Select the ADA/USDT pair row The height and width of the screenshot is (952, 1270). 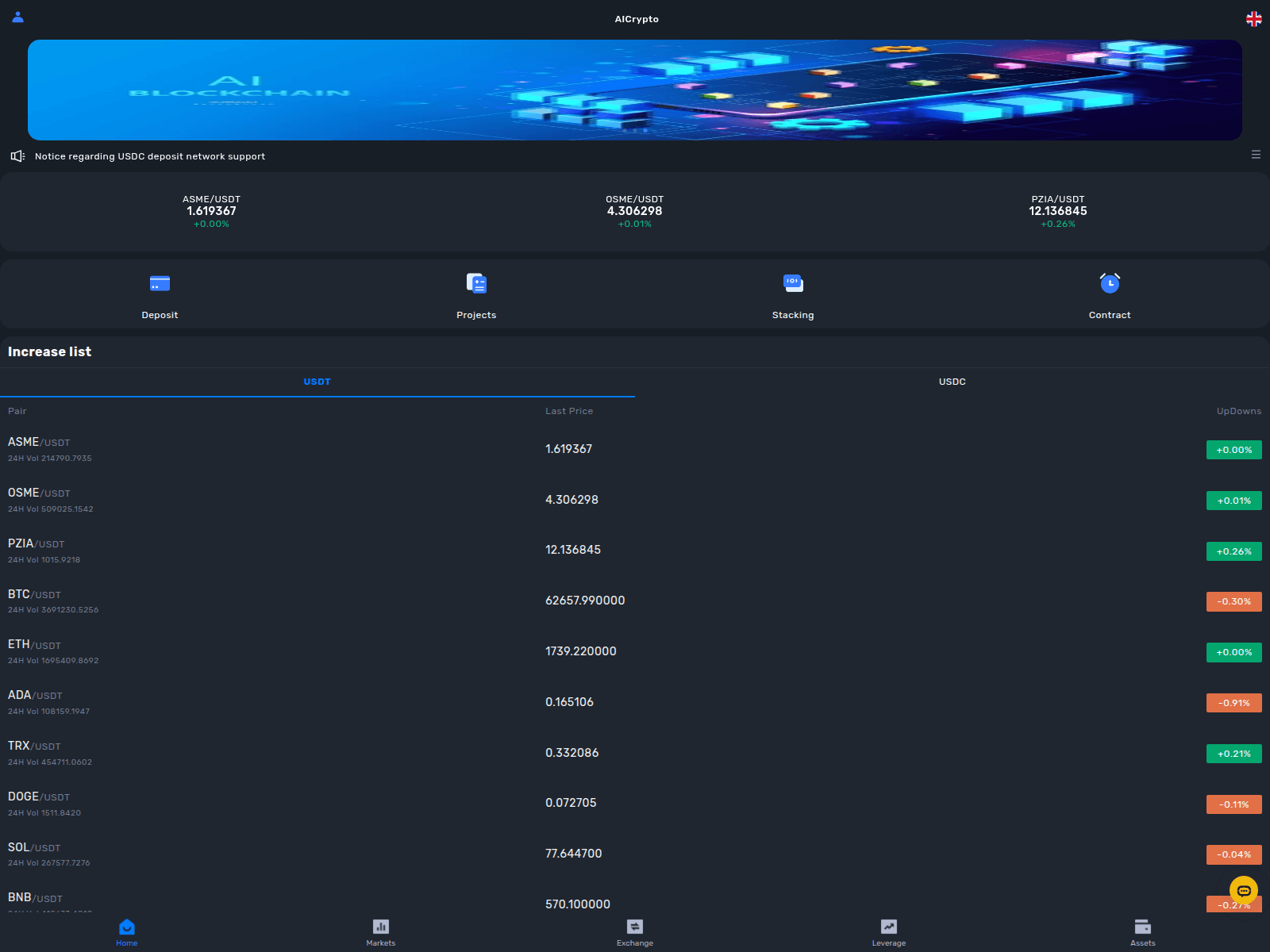point(635,702)
